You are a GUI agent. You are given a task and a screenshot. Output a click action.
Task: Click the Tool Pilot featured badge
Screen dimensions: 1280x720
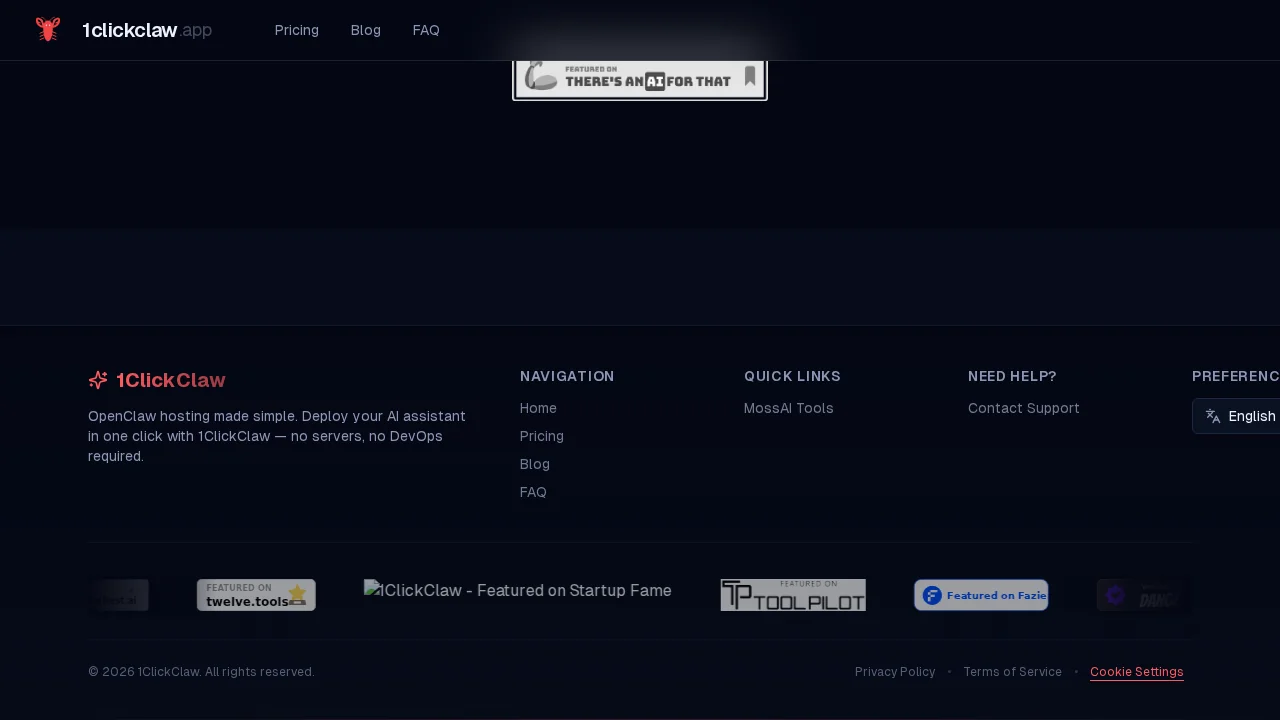coord(793,594)
